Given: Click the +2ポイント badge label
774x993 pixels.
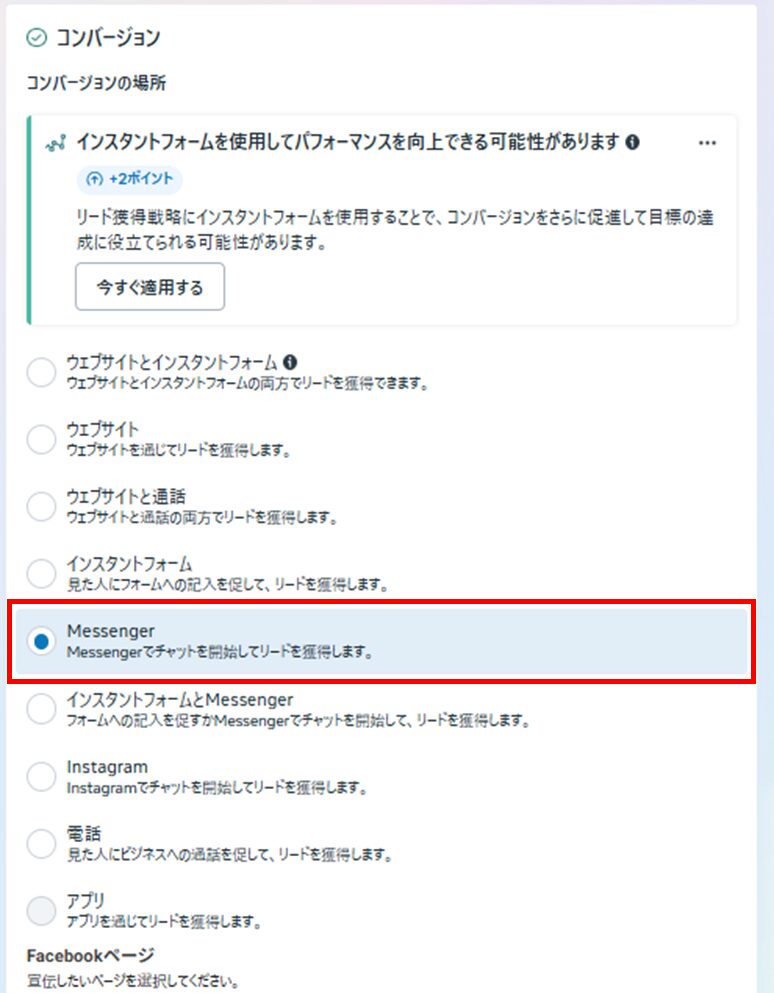Looking at the screenshot, I should [141, 179].
